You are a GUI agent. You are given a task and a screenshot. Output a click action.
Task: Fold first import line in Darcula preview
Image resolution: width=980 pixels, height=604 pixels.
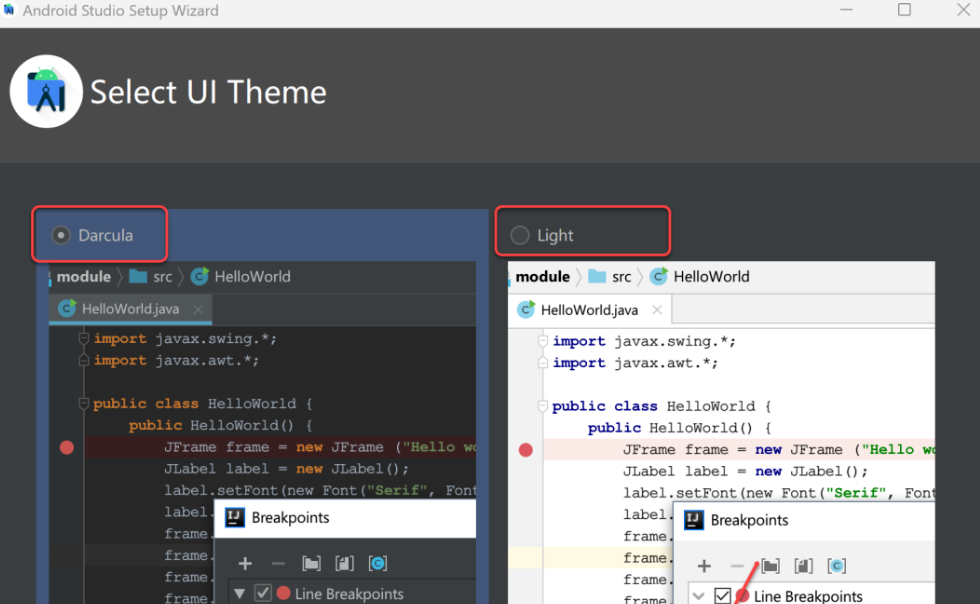(83, 338)
